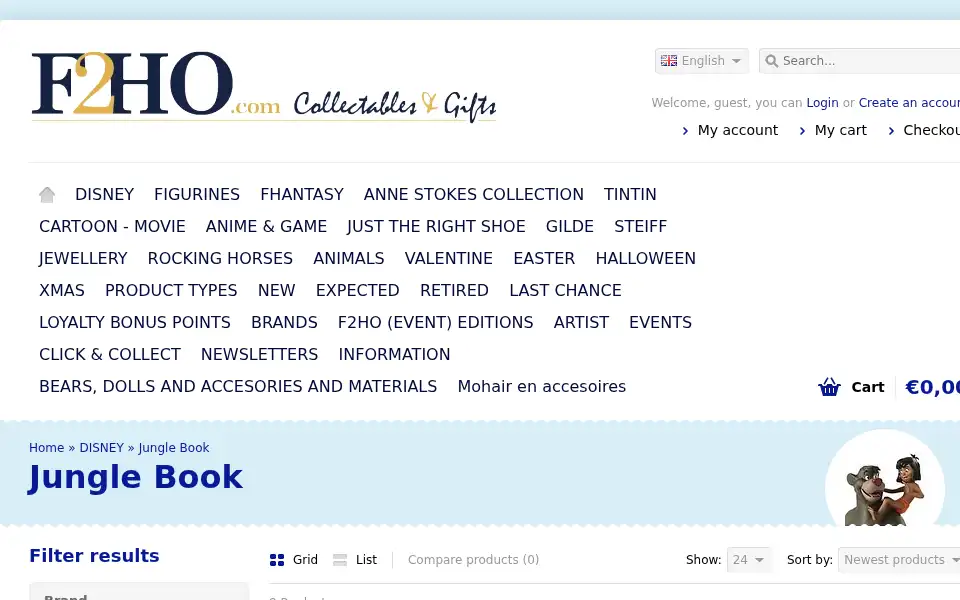
Task: Open the EVENTS menu
Action: click(660, 322)
